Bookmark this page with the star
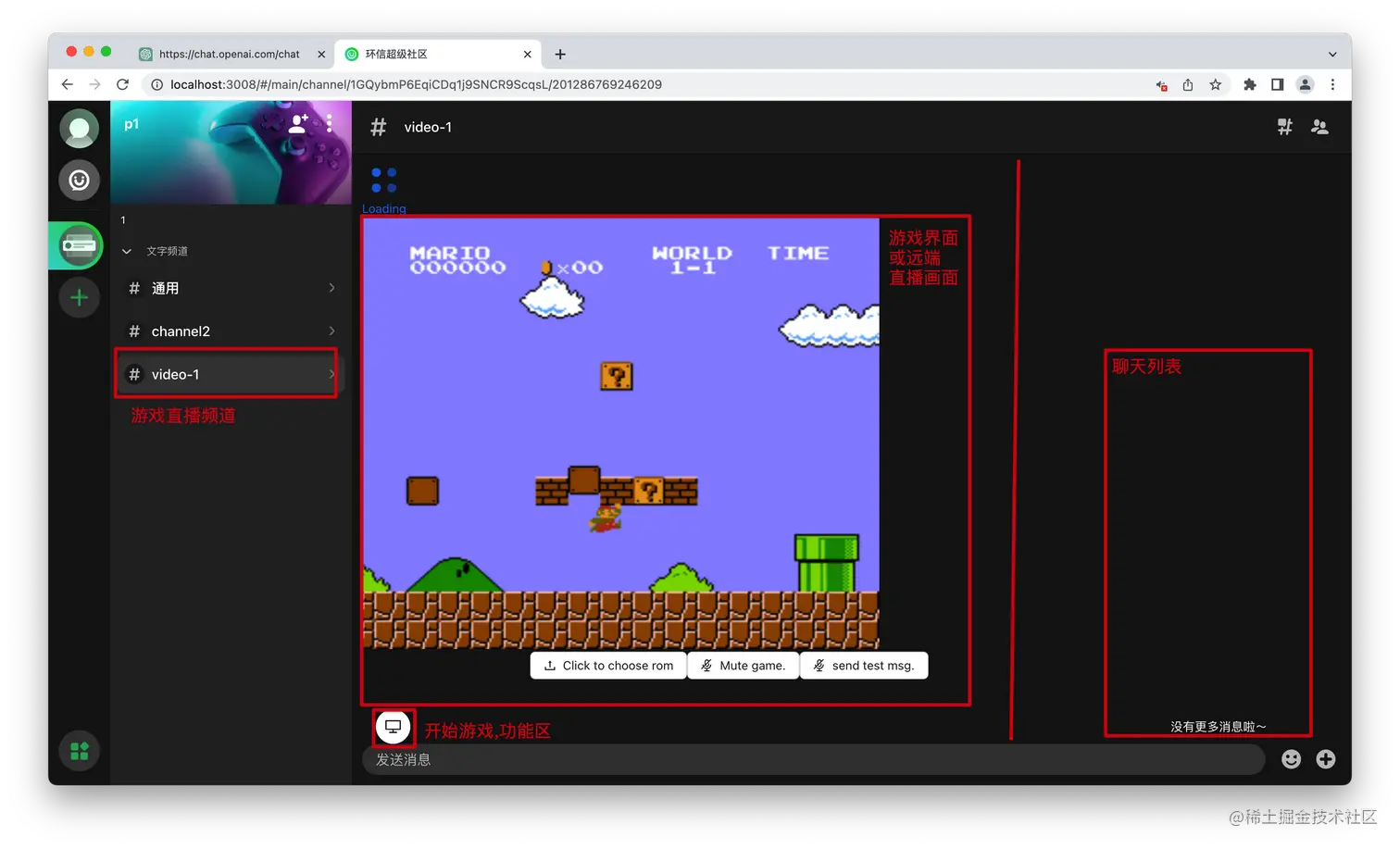 point(1216,84)
